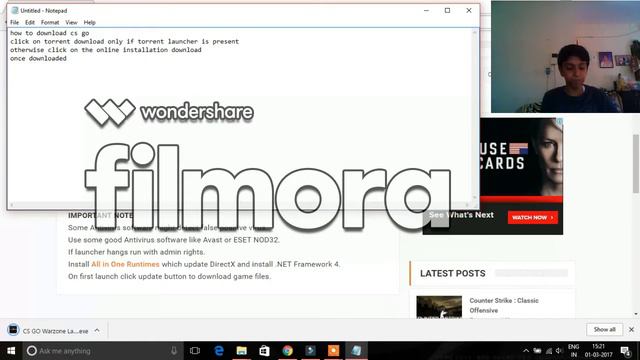The width and height of the screenshot is (640, 360).
Task: Open the Windows Start menu
Action: pyautogui.click(x=11, y=351)
